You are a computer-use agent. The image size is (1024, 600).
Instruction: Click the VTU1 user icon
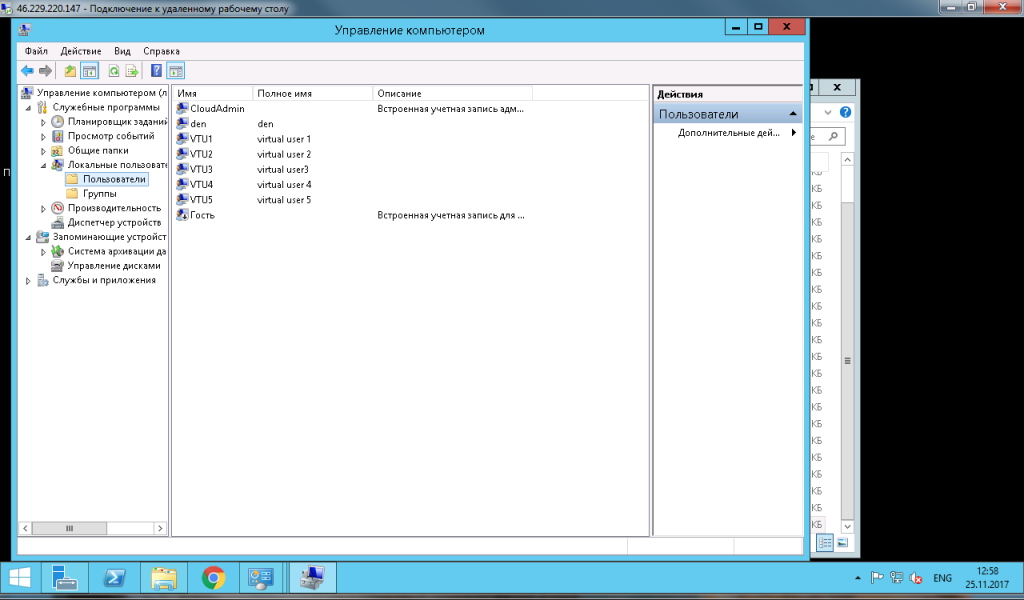point(182,138)
